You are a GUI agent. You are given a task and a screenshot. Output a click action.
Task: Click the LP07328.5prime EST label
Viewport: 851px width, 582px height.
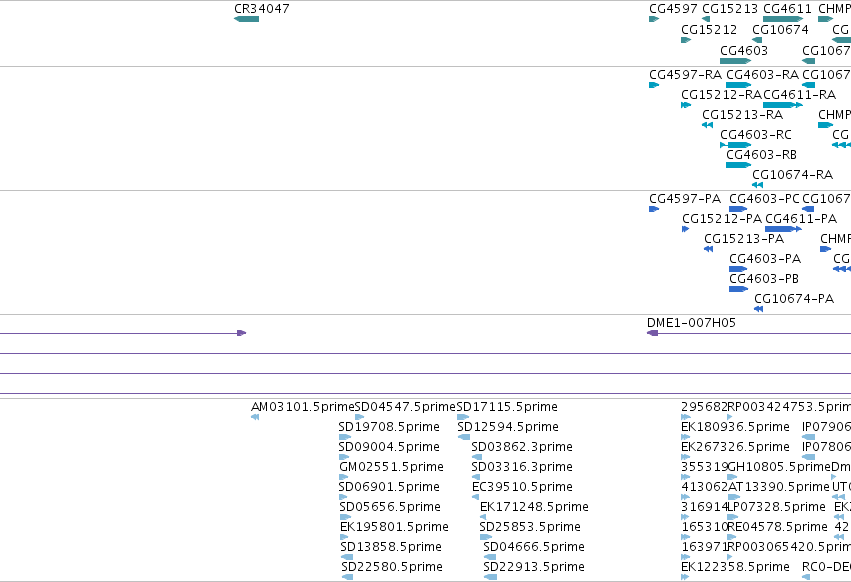pyautogui.click(x=776, y=507)
